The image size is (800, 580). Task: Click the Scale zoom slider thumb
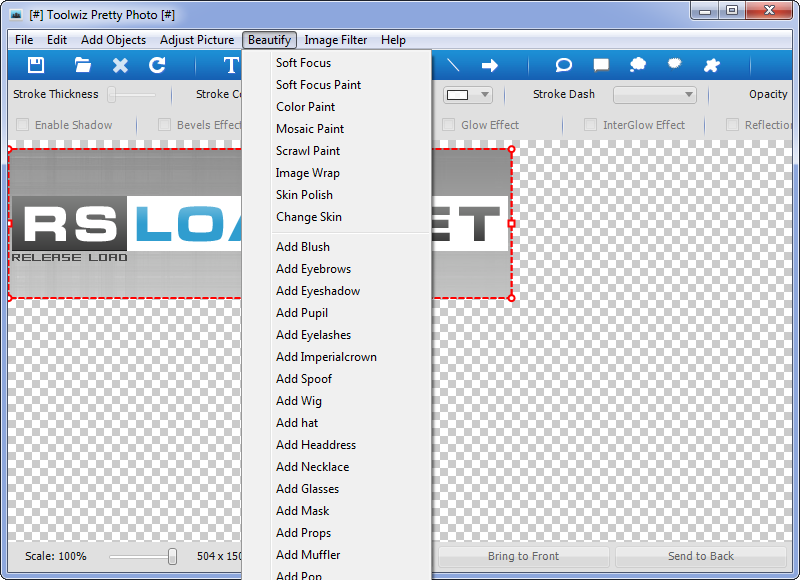click(172, 556)
